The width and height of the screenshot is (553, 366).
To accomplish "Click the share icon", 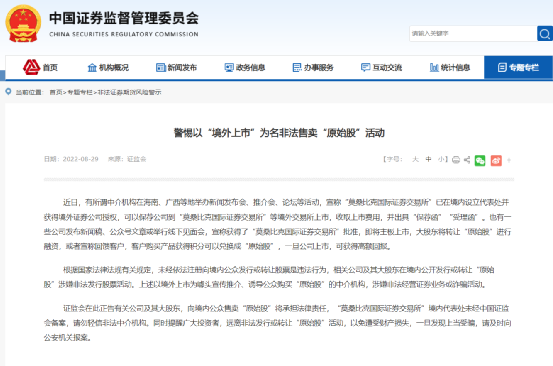I will (467, 160).
